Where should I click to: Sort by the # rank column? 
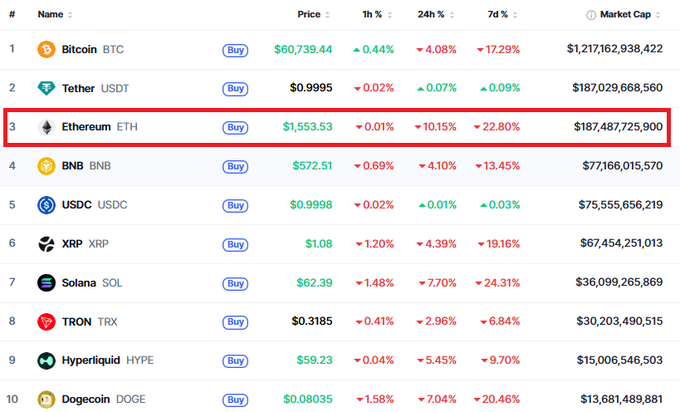coord(12,15)
